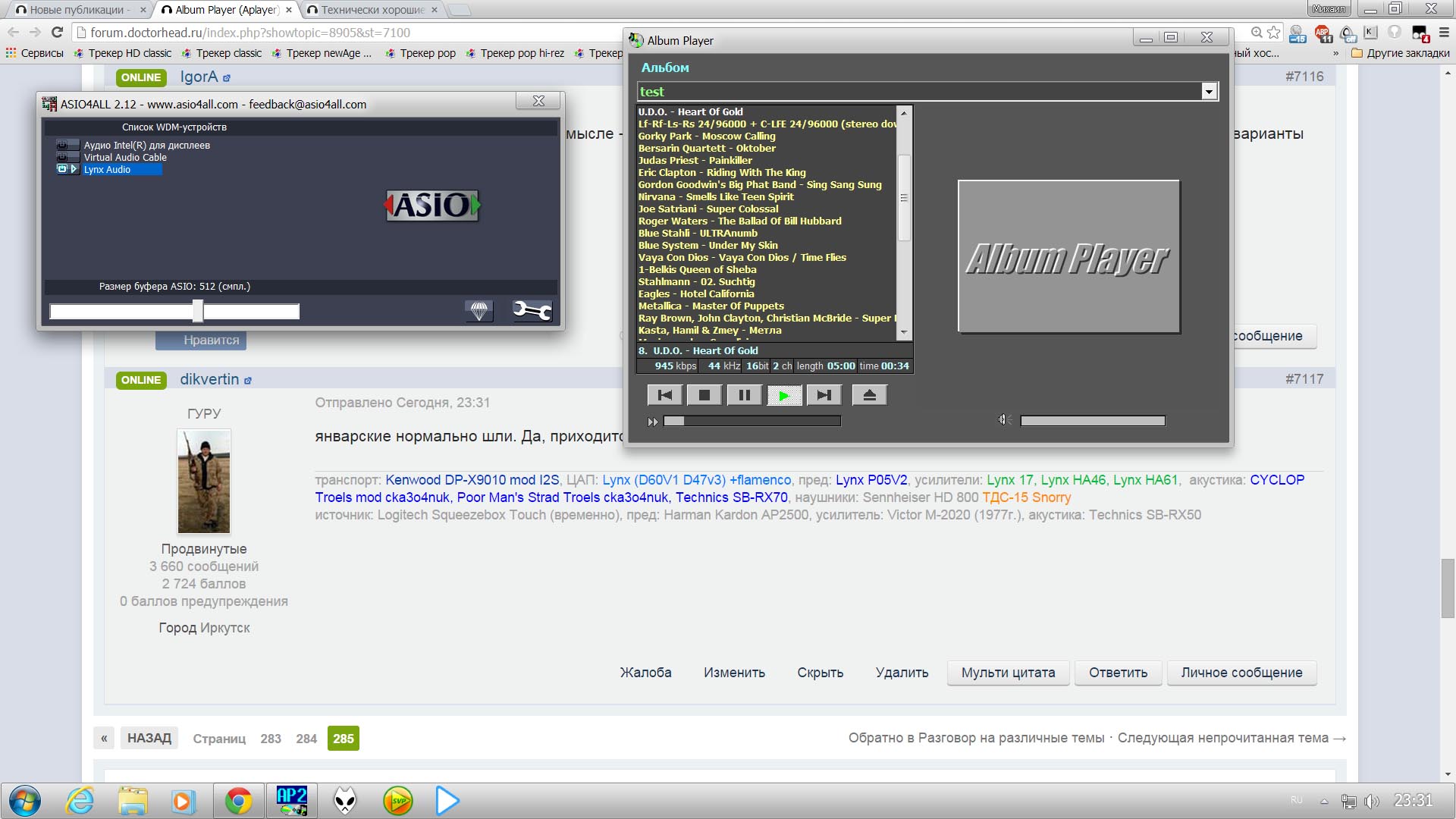1456x819 pixels.
Task: Toggle power for Virtual Audio Cable device
Action: point(62,157)
